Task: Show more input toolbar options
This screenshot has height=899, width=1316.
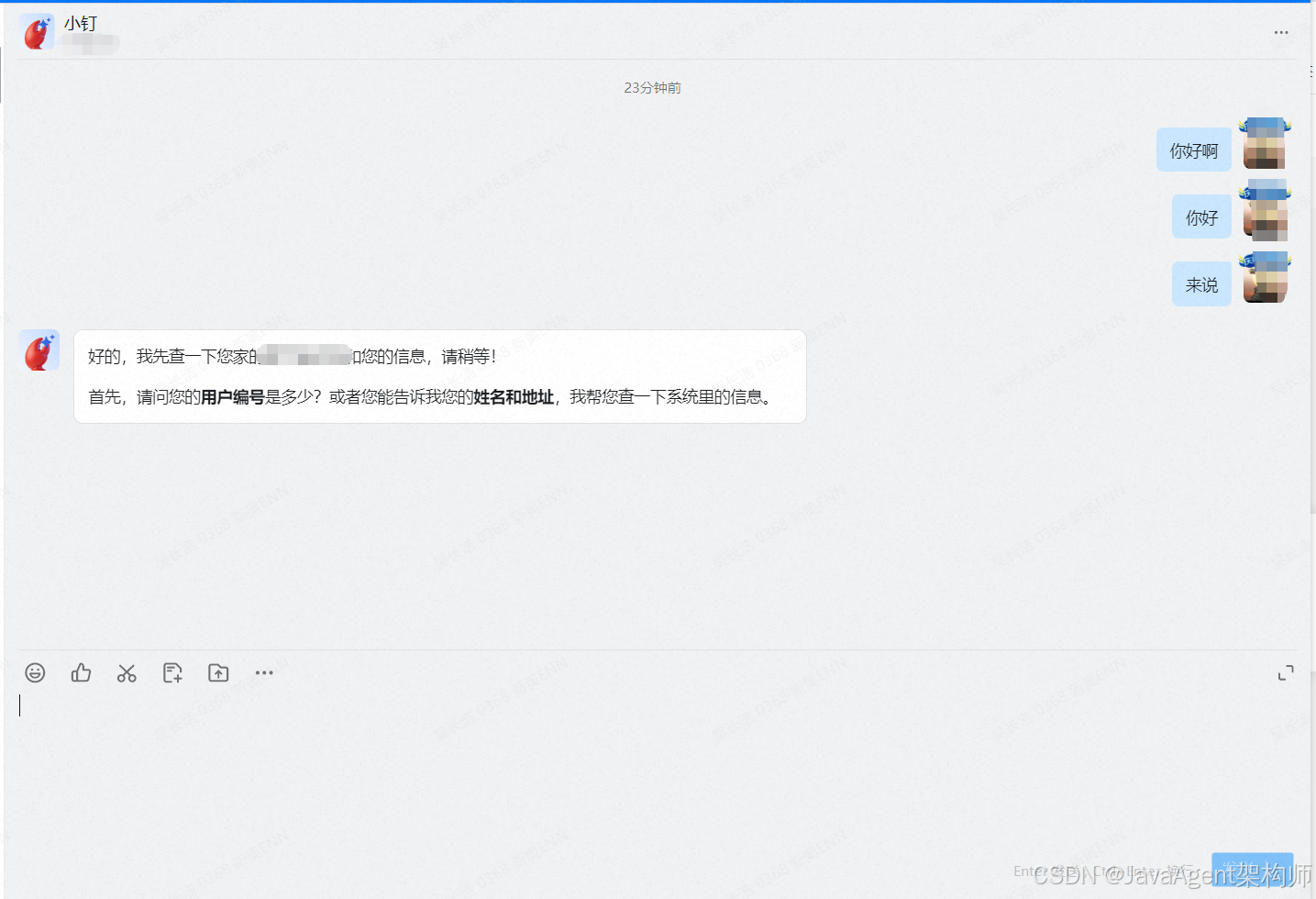Action: 264,672
